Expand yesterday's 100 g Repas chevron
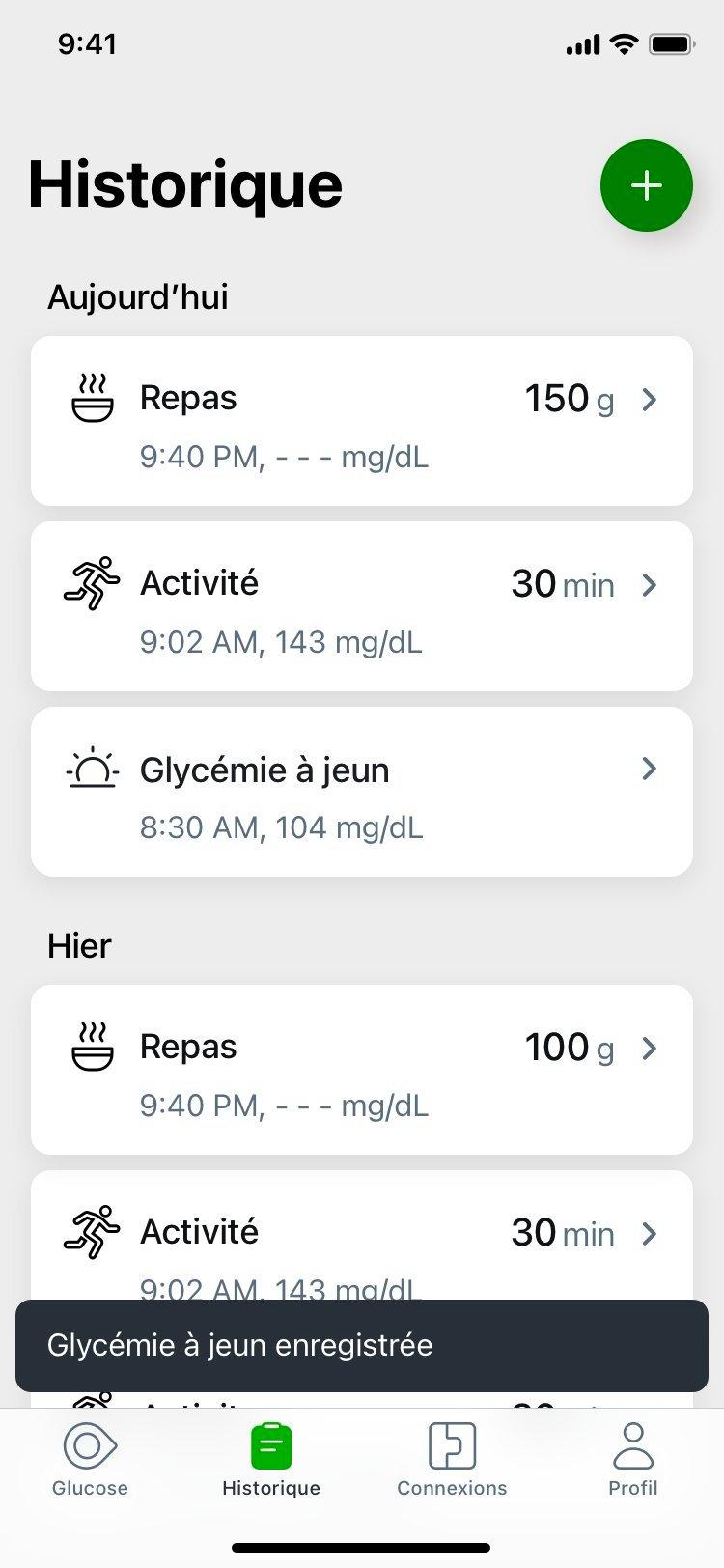 (x=650, y=1048)
